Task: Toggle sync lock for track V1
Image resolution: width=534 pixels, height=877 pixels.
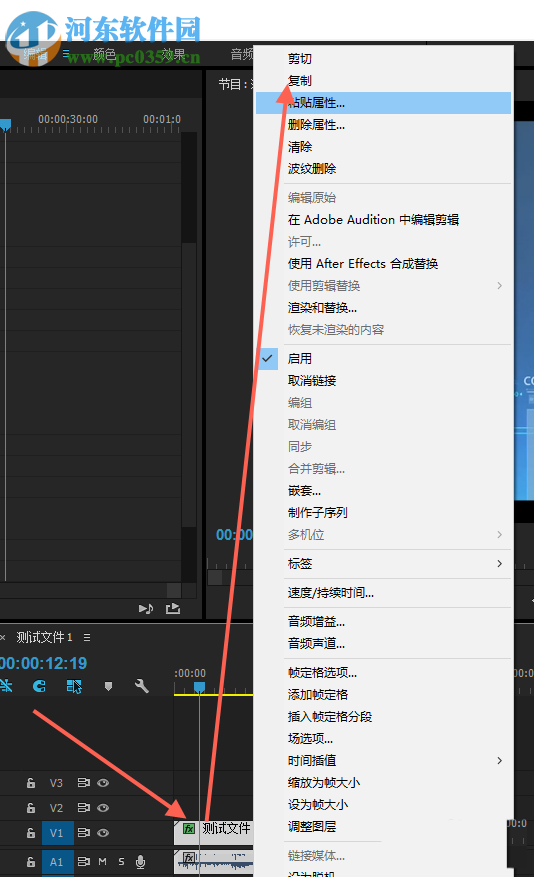Action: tap(84, 833)
